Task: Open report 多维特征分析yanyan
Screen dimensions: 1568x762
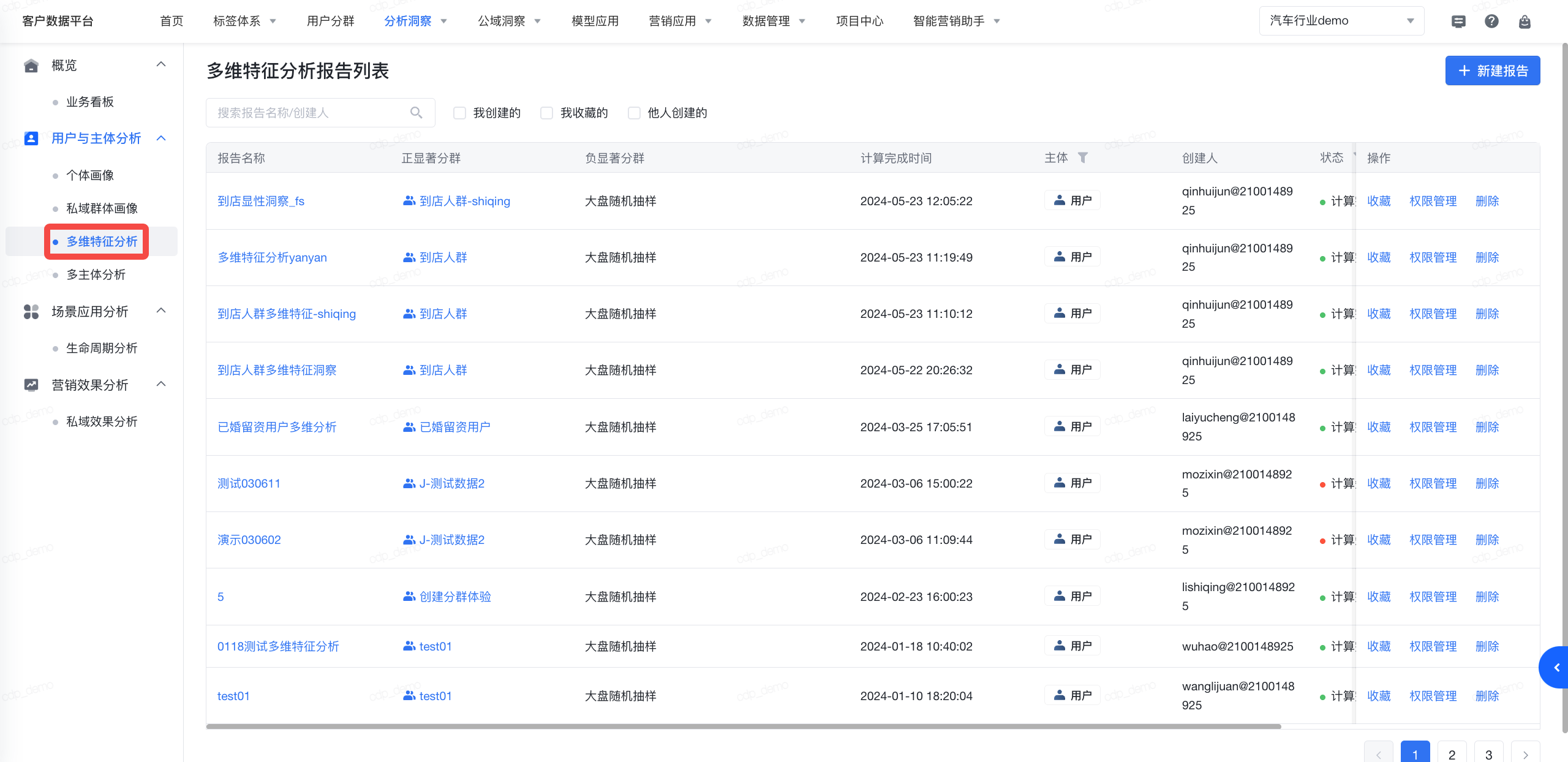Action: 273,258
